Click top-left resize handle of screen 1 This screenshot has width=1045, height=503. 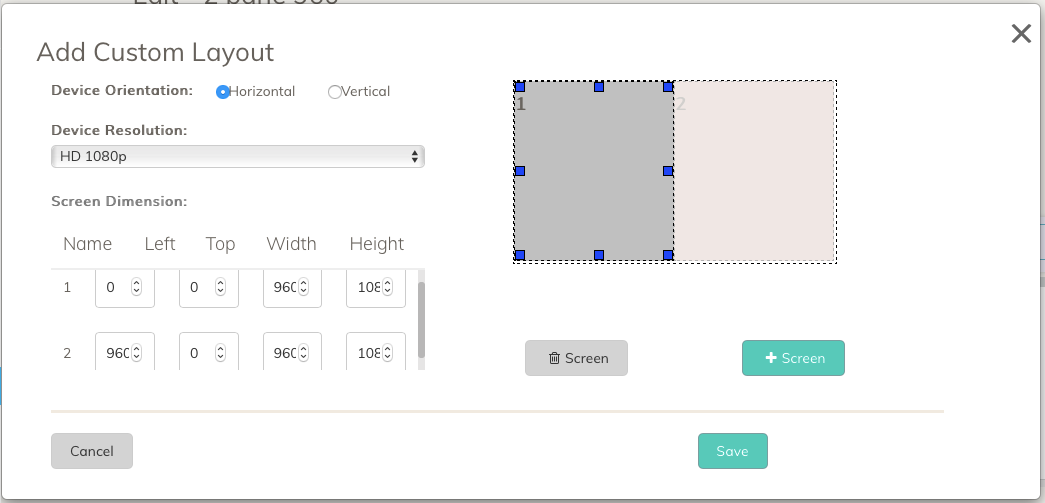[x=520, y=87]
